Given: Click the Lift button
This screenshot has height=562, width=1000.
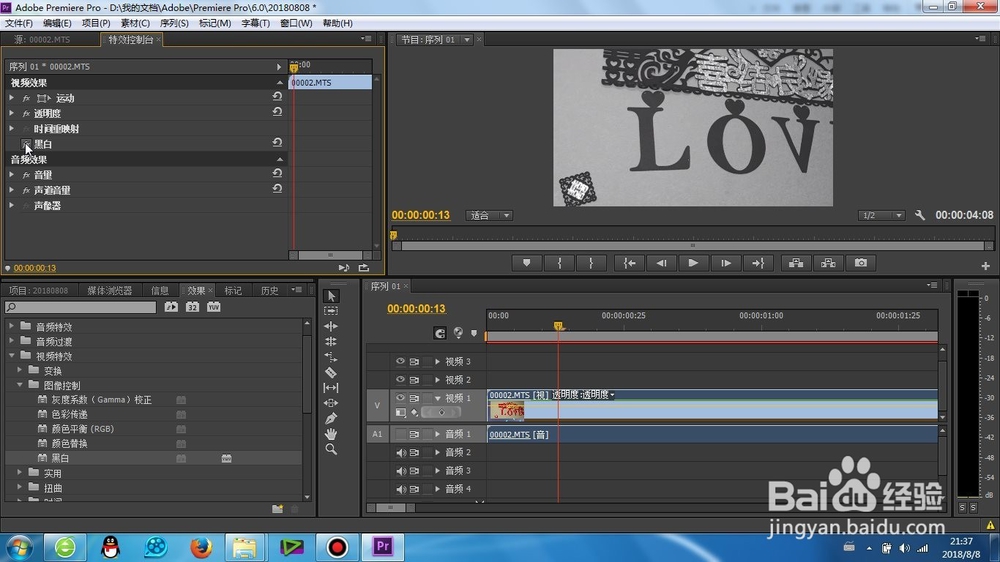Looking at the screenshot, I should (796, 263).
